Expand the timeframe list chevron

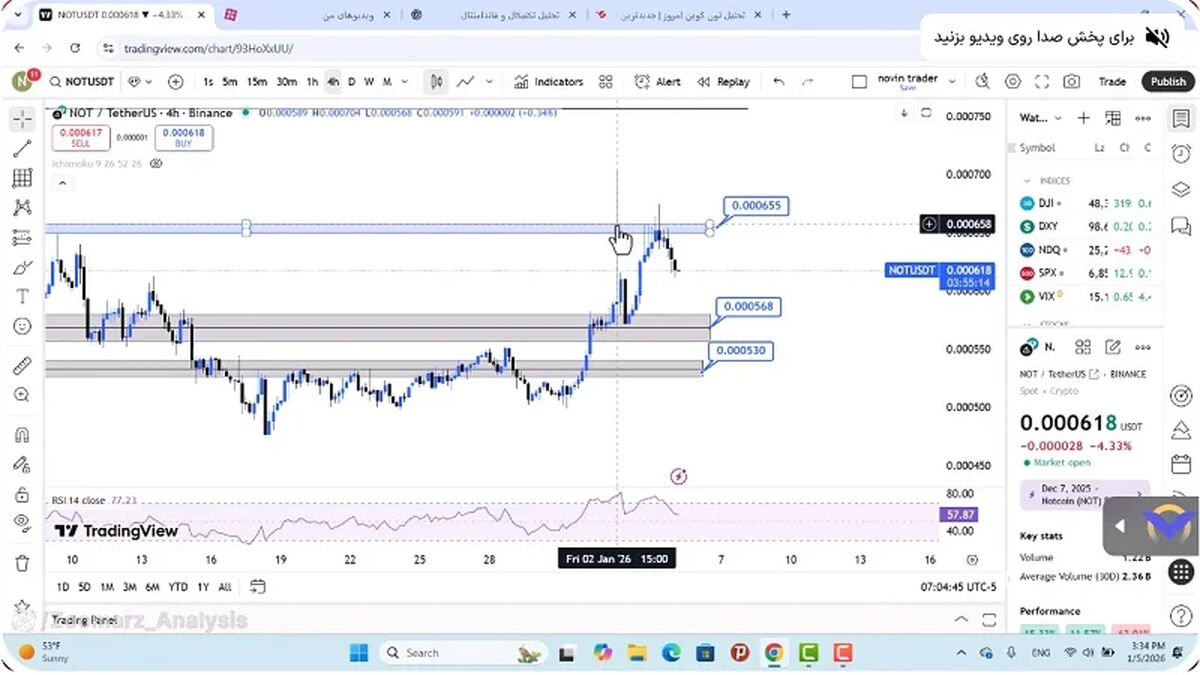click(403, 82)
